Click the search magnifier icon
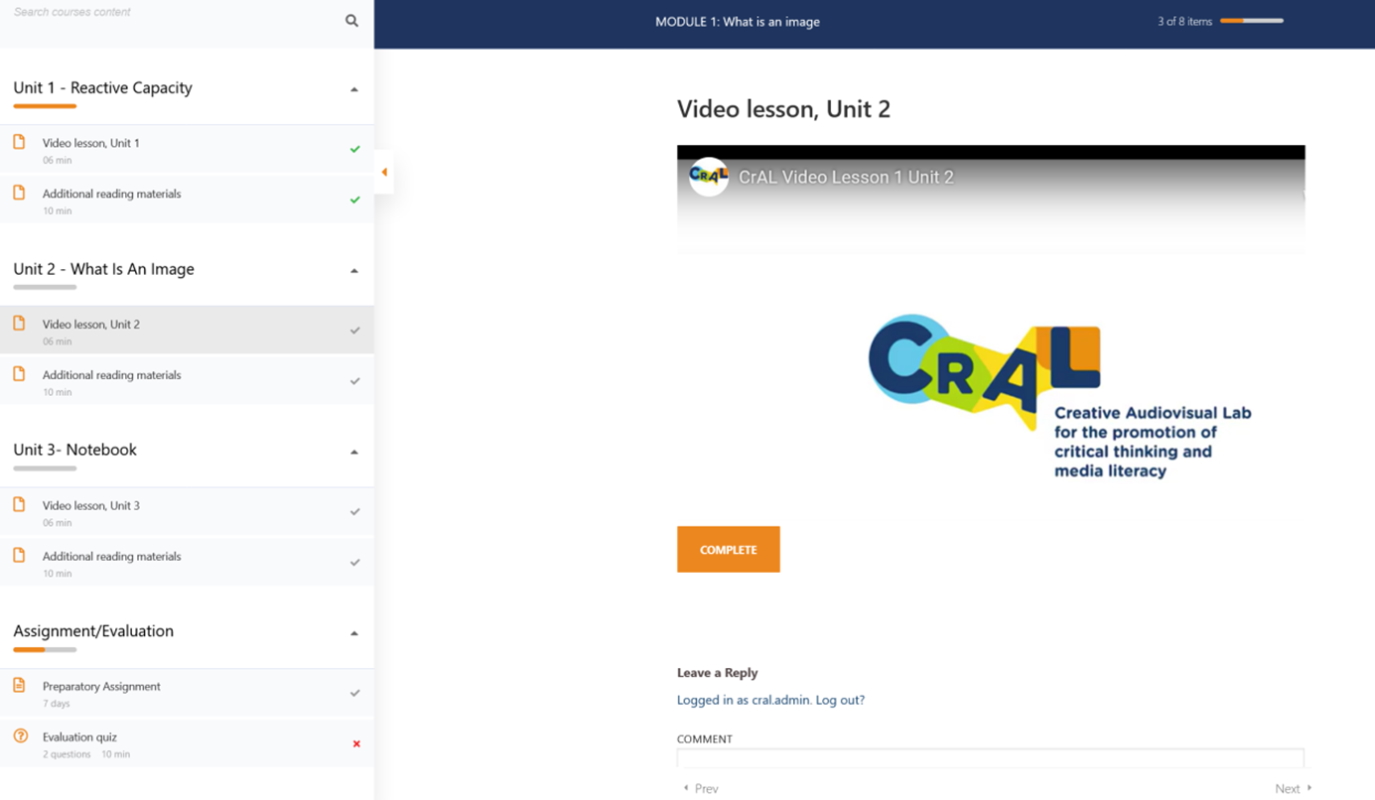The height and width of the screenshot is (800, 1375). [352, 20]
